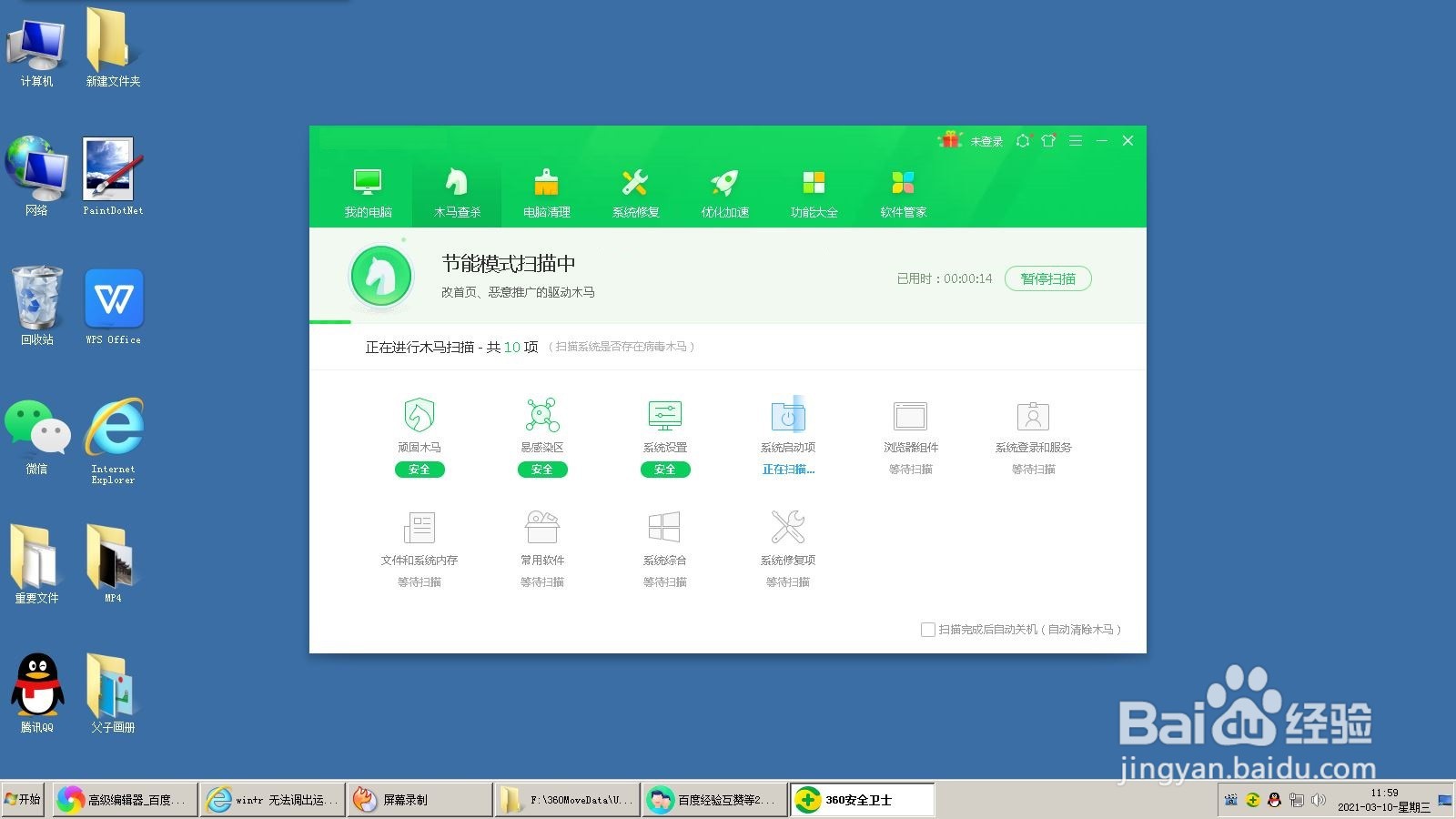Screen dimensions: 1456x819
Task: Click the 安全 badge under 顽固木马
Action: (x=420, y=470)
